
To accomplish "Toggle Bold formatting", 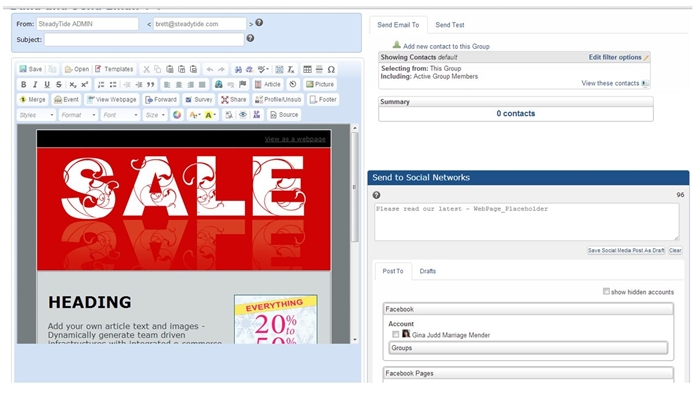I will click(24, 84).
